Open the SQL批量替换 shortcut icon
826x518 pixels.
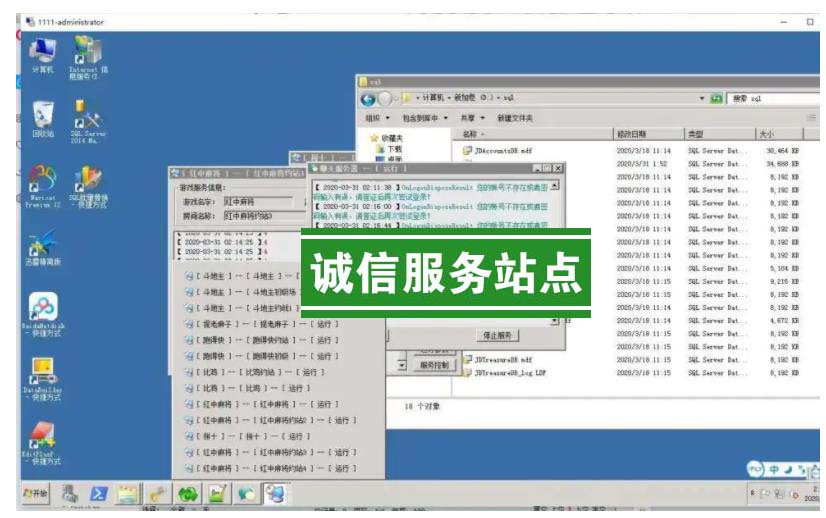[x=88, y=182]
